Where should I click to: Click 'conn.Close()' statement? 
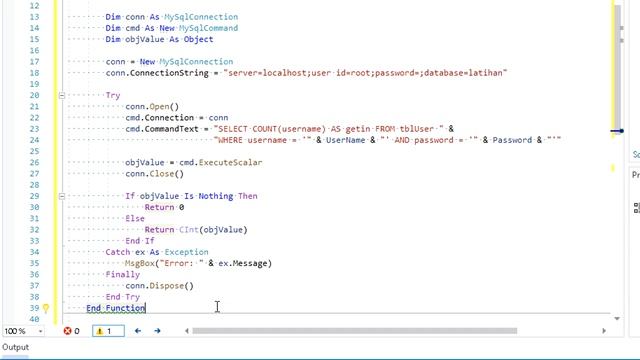point(155,174)
